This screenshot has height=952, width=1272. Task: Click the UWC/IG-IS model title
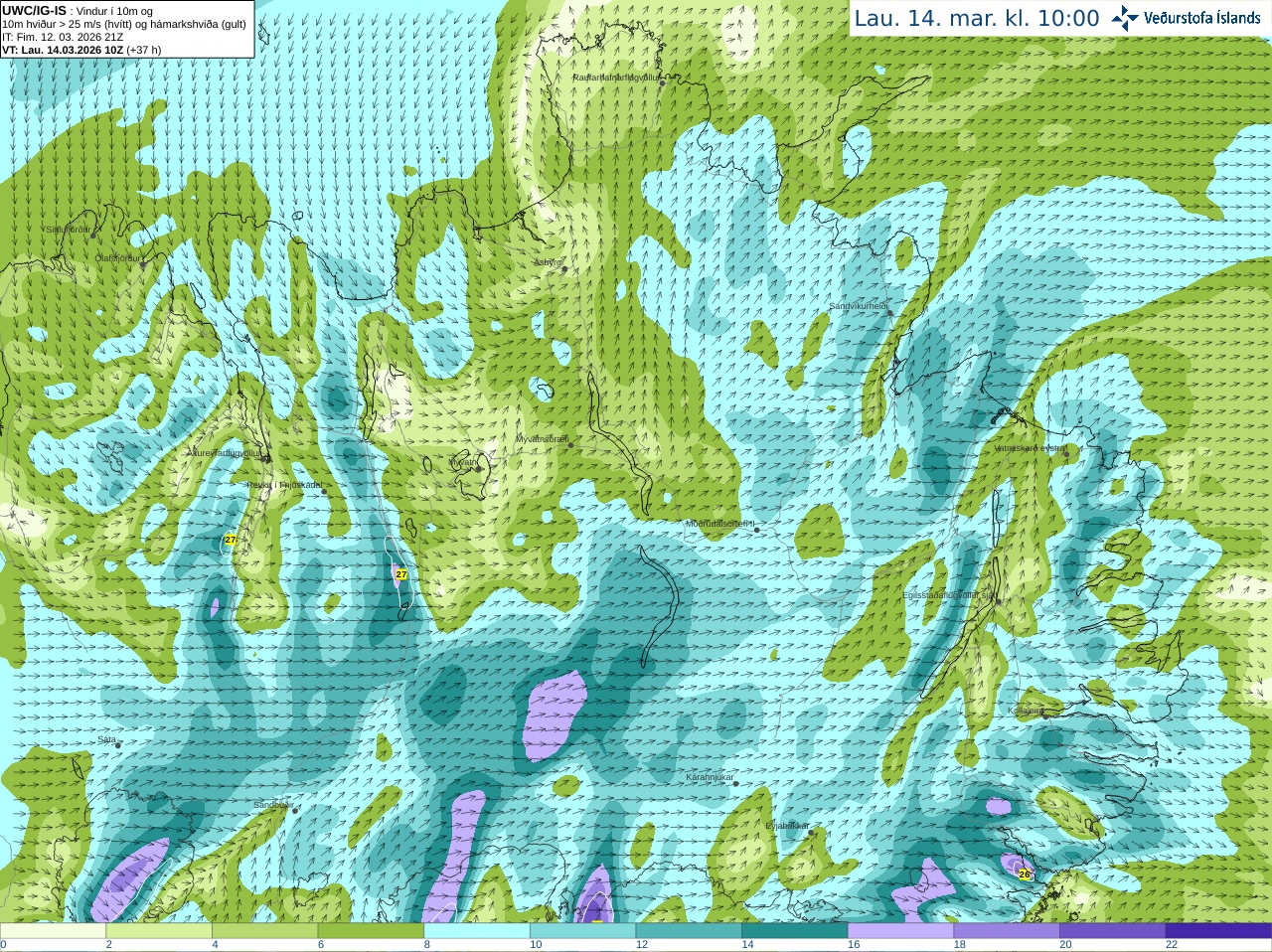click(x=34, y=10)
